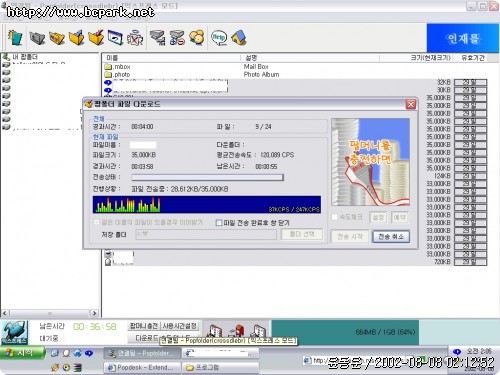This screenshot has width=500, height=375.
Task: Click the yellow people group toolbar icon
Action: pos(197,38)
